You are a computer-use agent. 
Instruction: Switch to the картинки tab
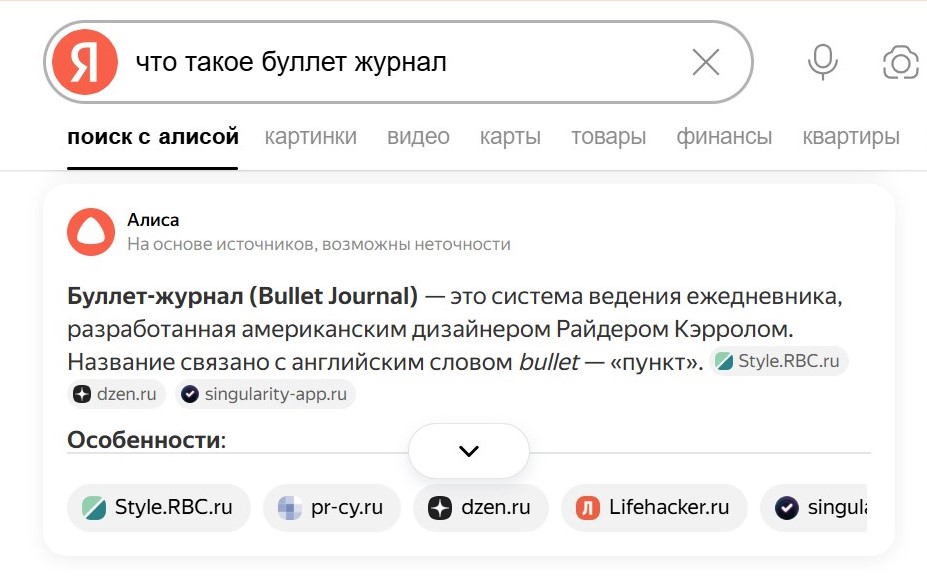click(x=310, y=136)
